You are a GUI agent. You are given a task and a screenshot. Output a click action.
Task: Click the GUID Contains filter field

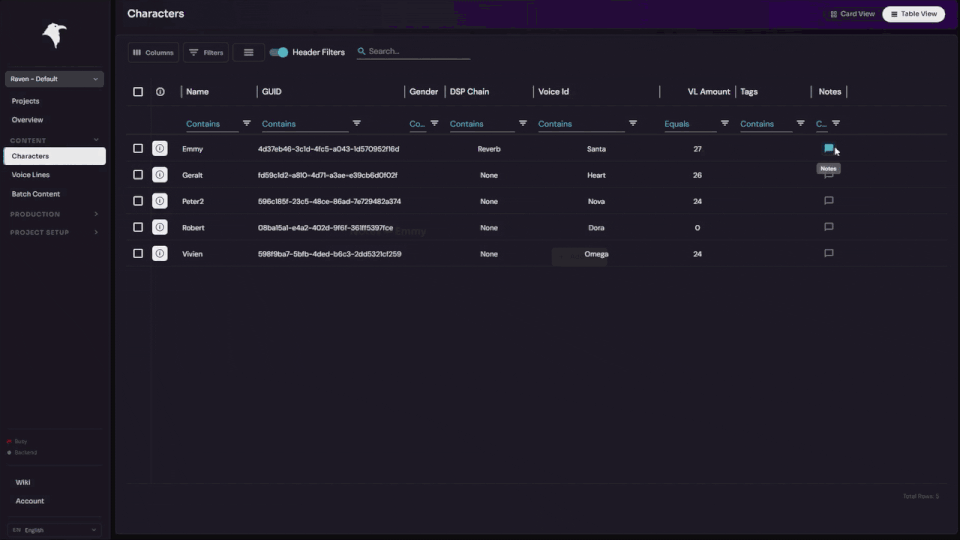pyautogui.click(x=304, y=124)
